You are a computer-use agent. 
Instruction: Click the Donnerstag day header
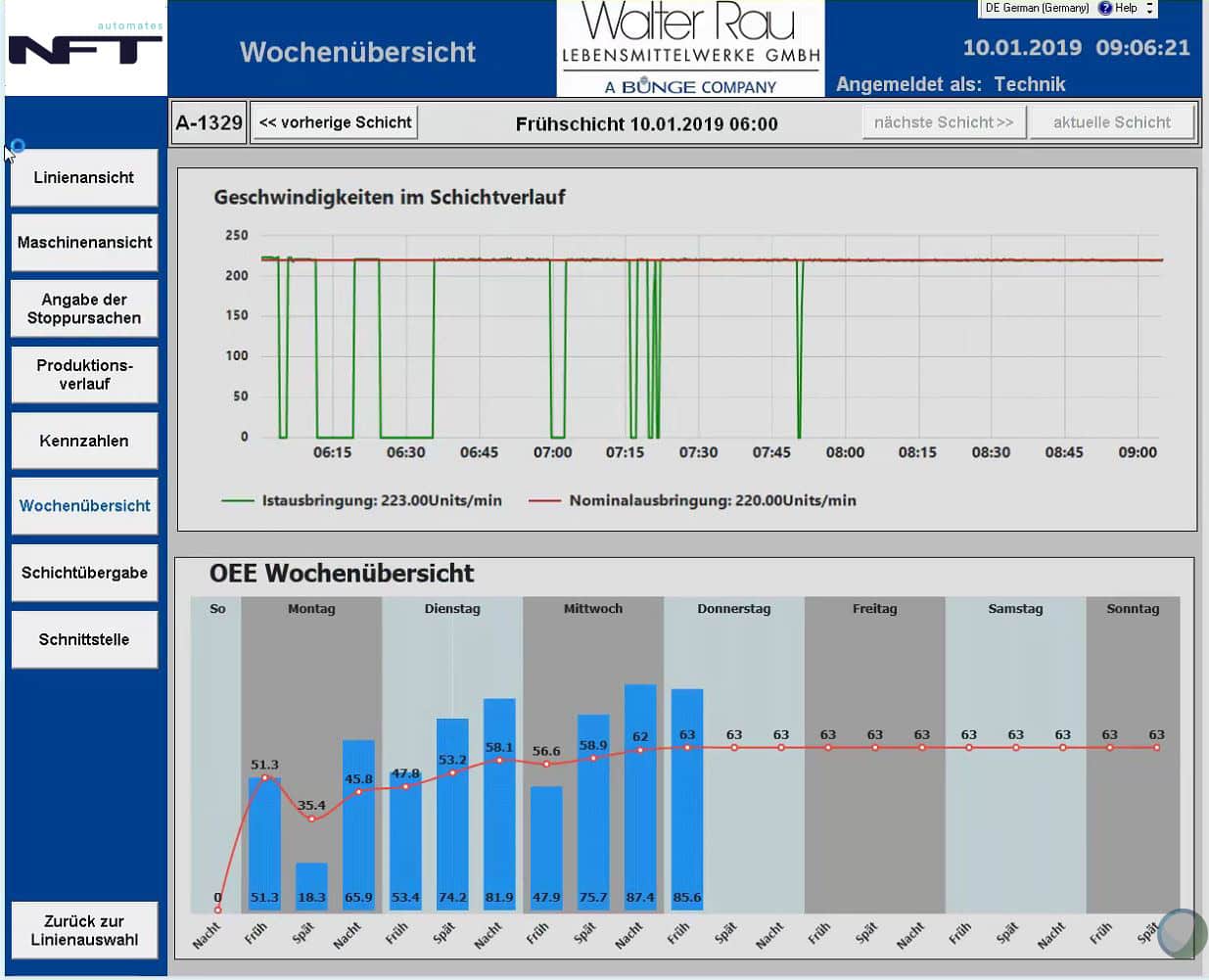734,609
